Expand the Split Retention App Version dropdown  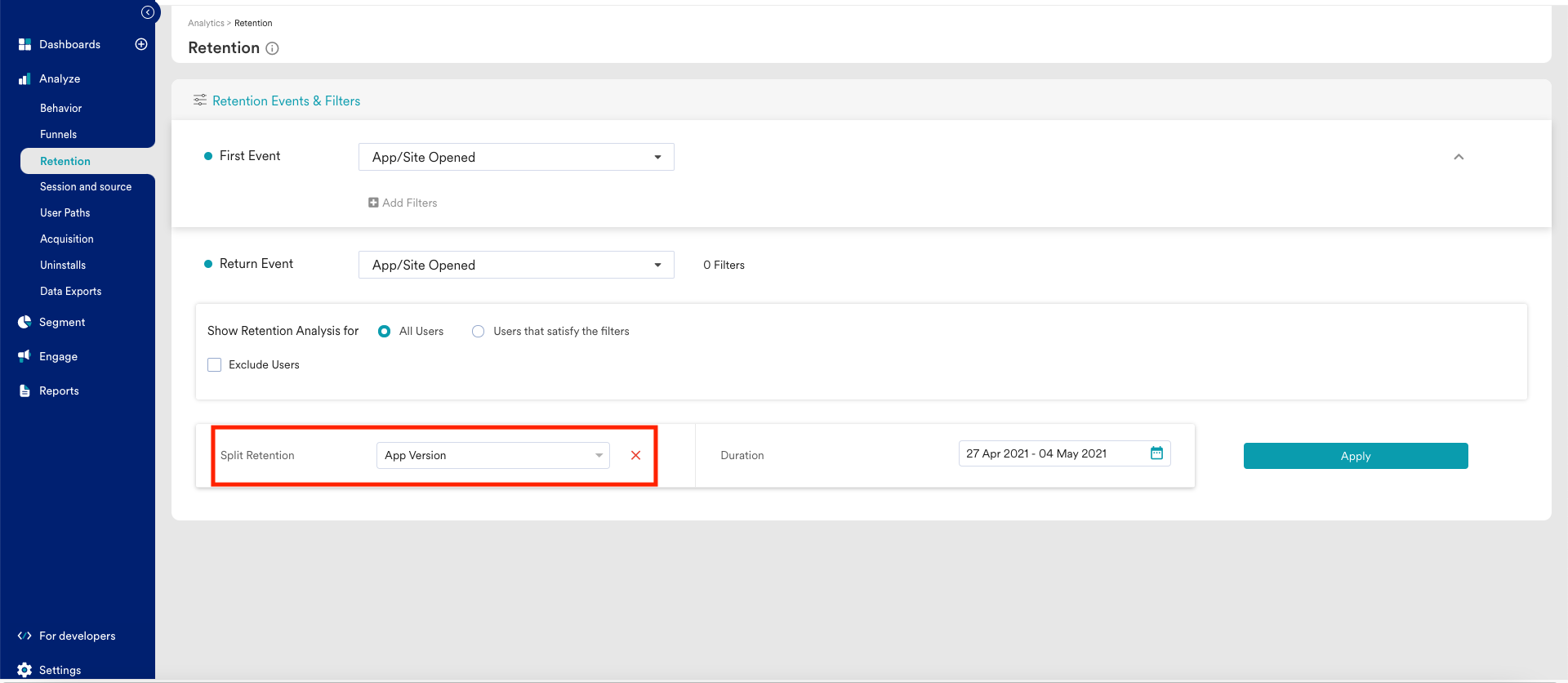click(493, 456)
